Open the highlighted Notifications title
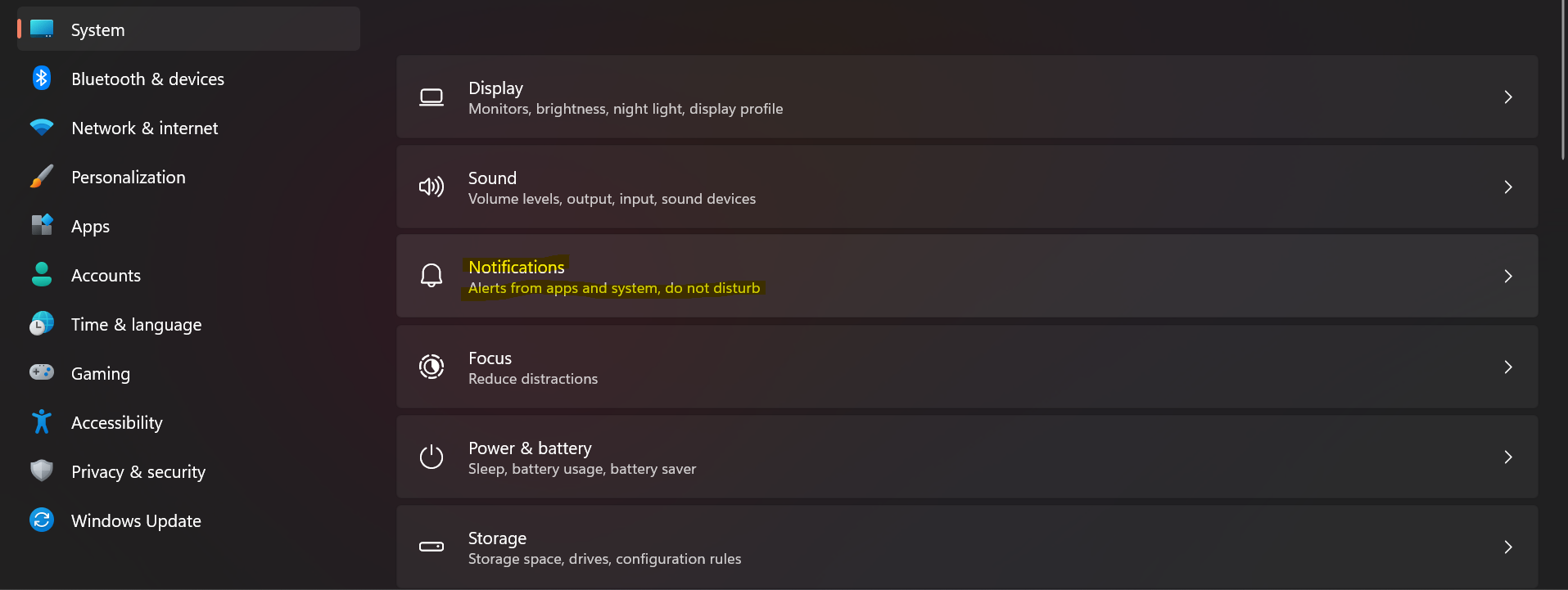This screenshot has width=1568, height=590. point(516,268)
